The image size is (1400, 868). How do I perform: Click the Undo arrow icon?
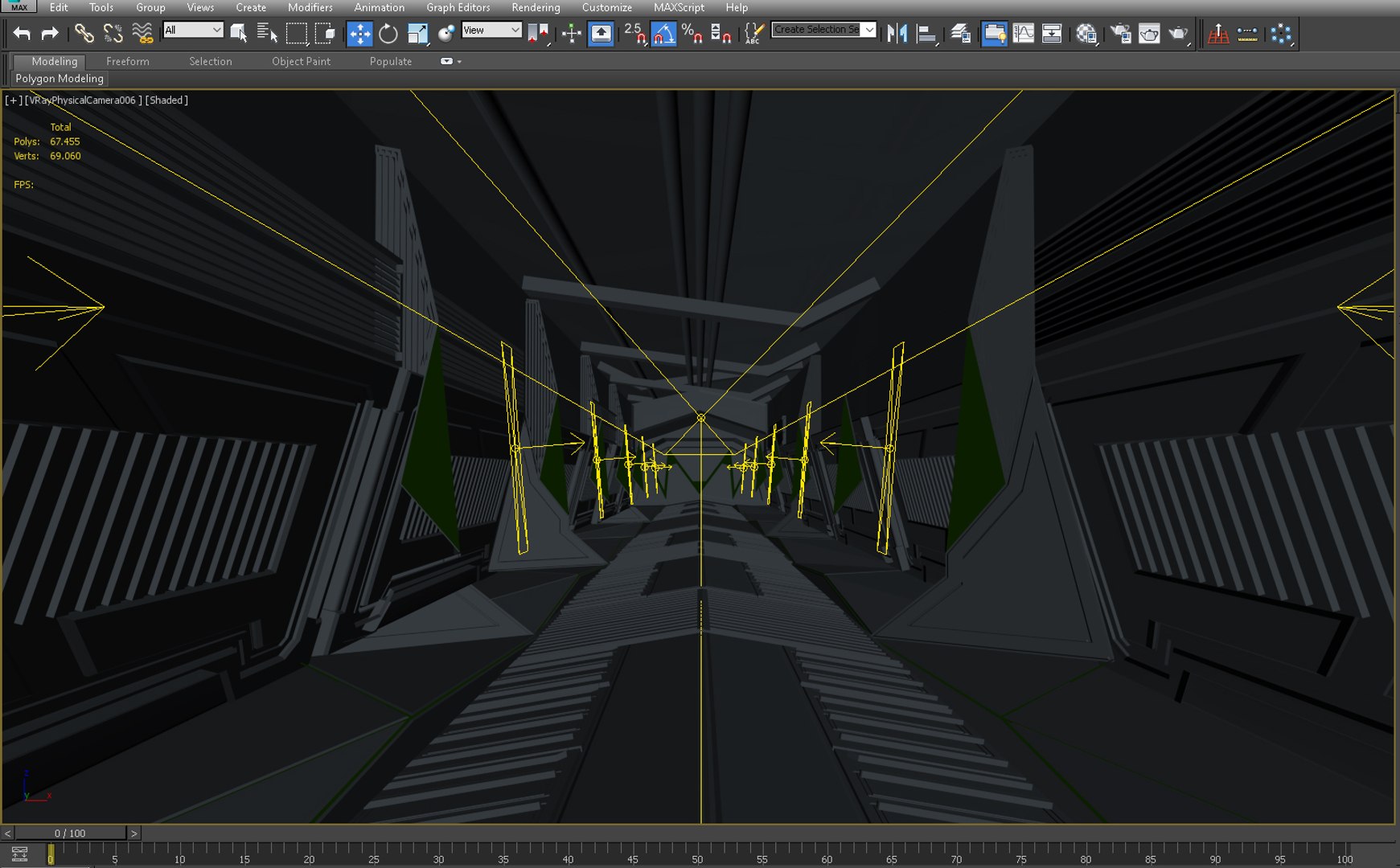[22, 34]
